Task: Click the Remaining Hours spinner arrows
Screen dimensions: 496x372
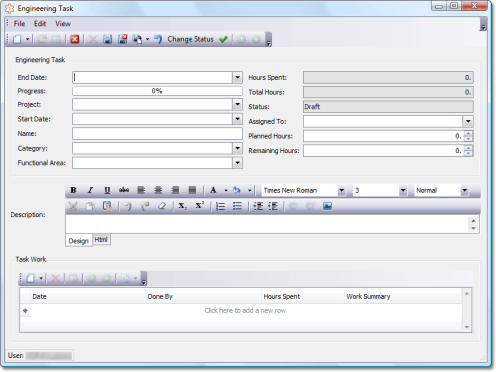Action: point(468,151)
